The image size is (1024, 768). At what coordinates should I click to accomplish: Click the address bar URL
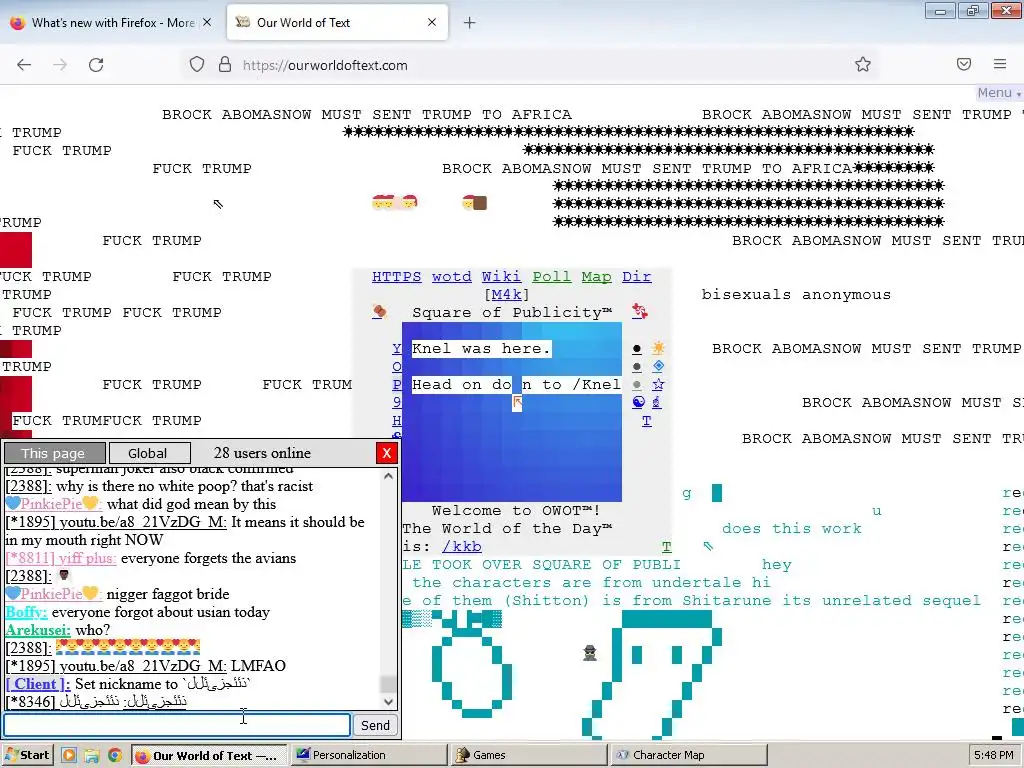(x=325, y=65)
